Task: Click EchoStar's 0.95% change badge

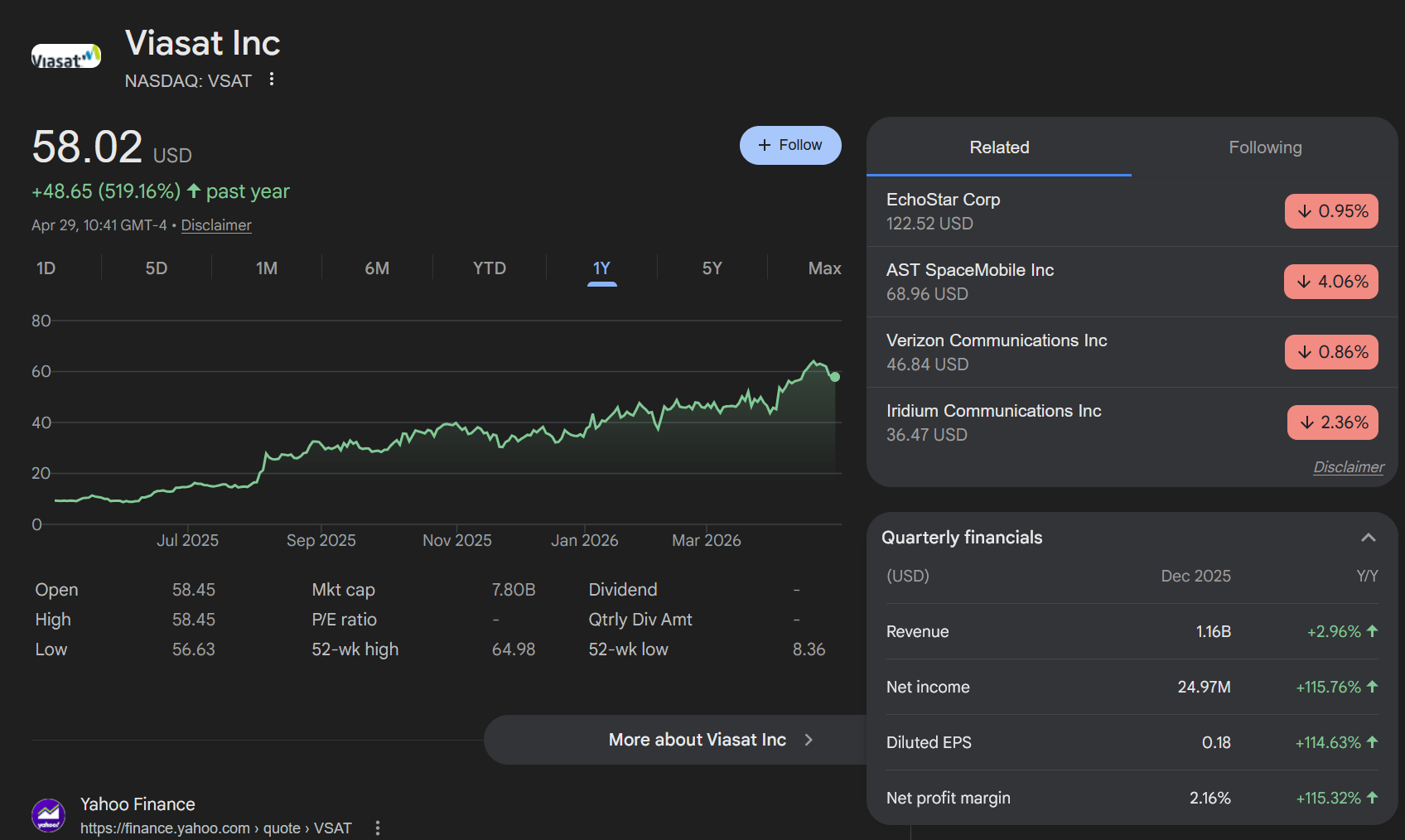Action: 1332,211
